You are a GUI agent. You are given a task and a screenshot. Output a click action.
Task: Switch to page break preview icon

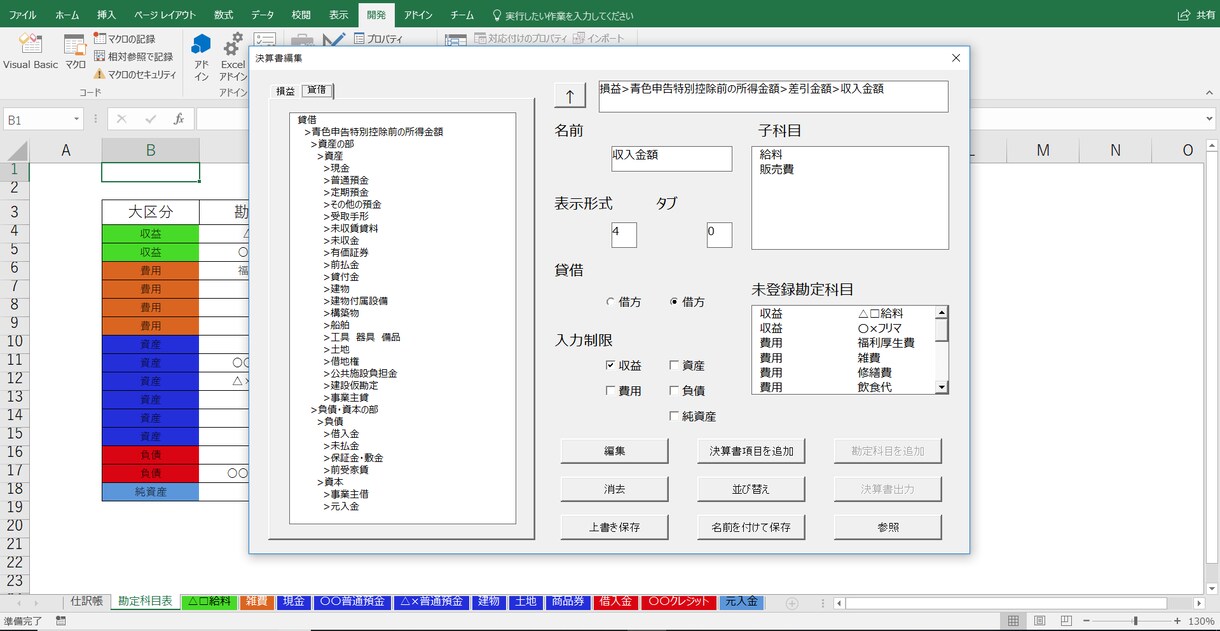pyautogui.click(x=1065, y=621)
